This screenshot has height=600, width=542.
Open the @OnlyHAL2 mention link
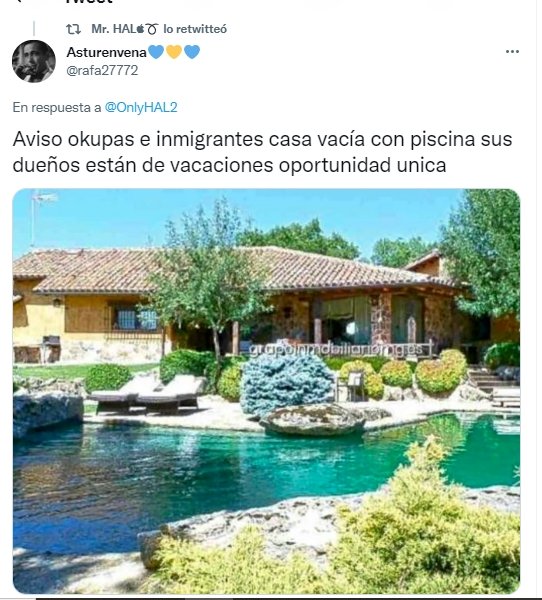pyautogui.click(x=141, y=108)
